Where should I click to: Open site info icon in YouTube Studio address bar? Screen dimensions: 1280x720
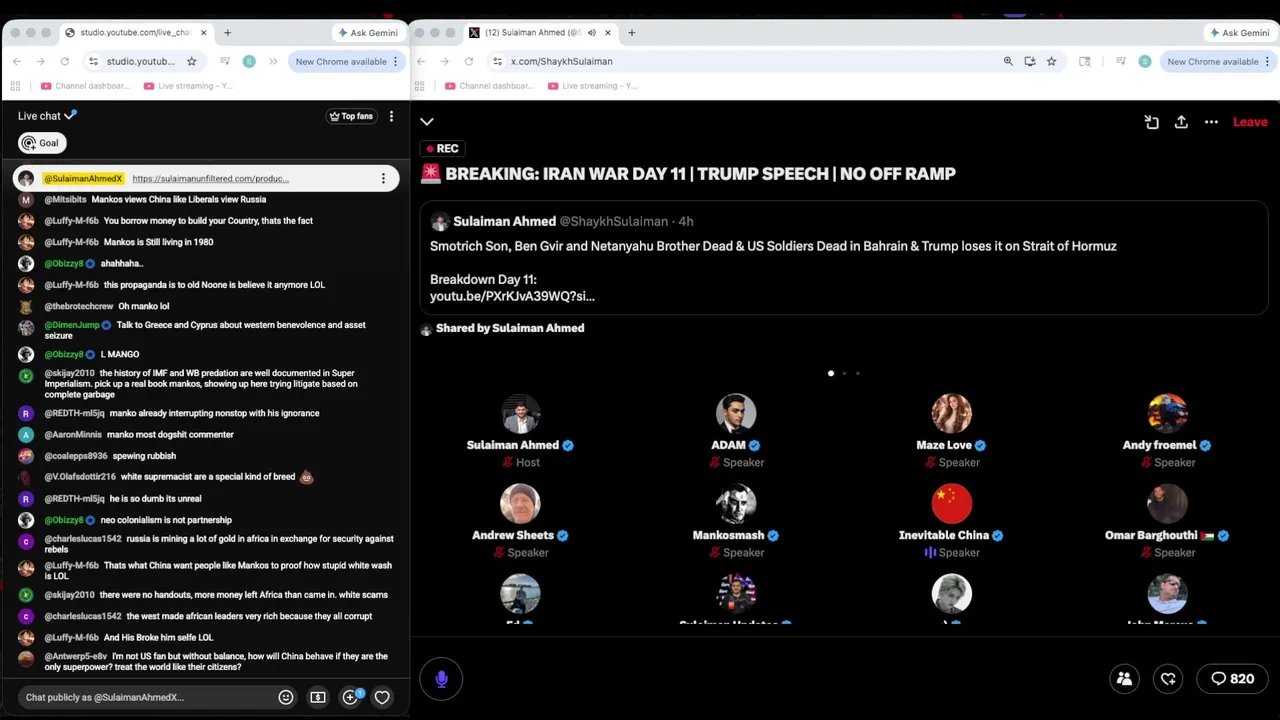coord(93,61)
